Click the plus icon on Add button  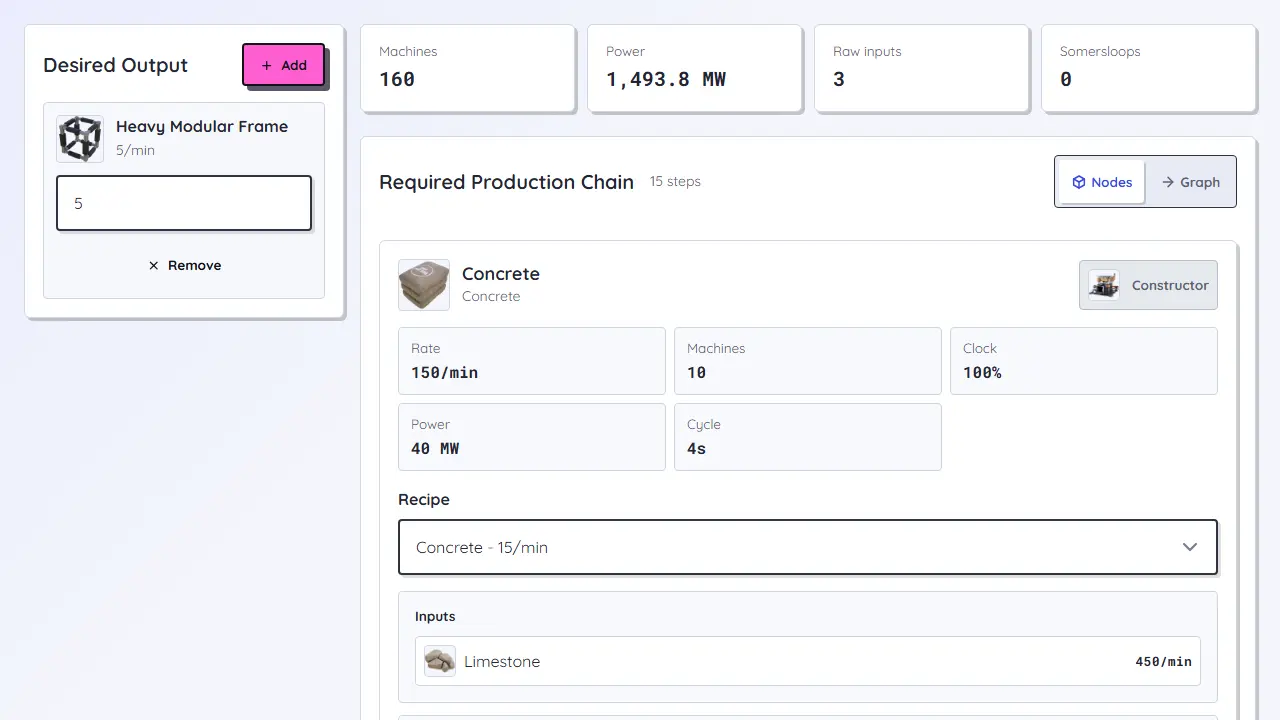pyautogui.click(x=266, y=65)
